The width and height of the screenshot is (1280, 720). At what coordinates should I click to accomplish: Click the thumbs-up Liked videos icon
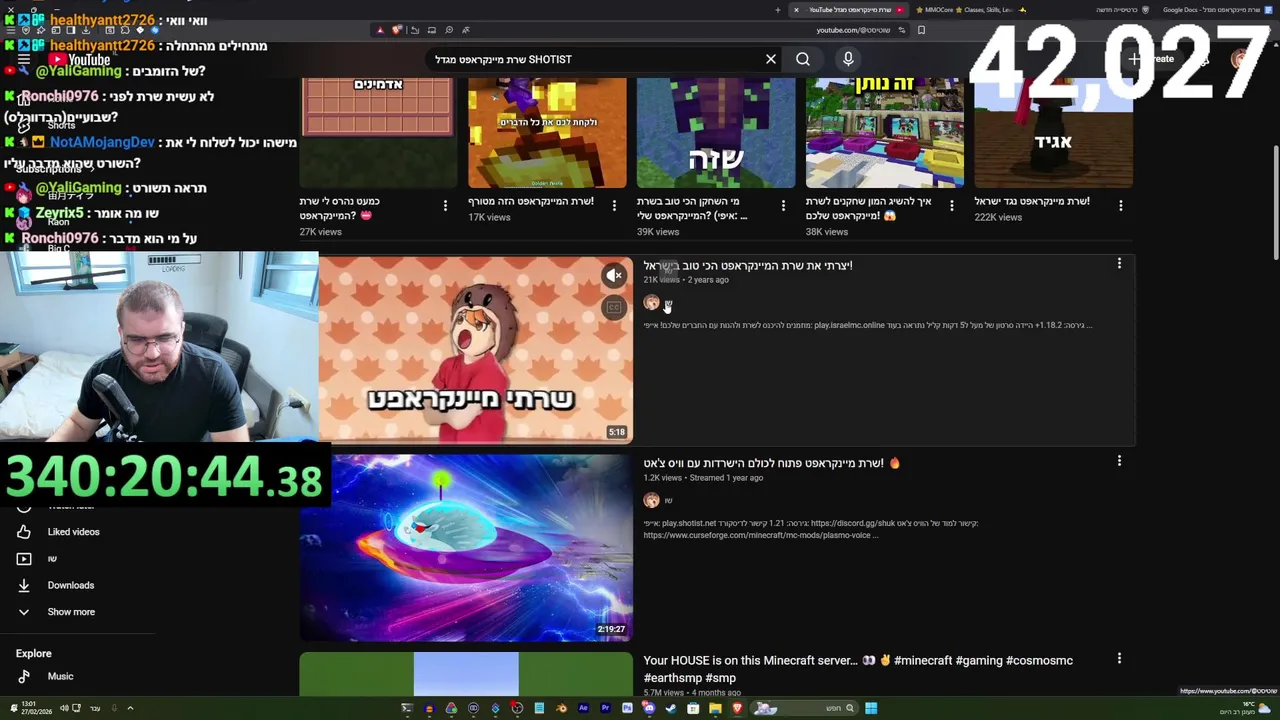click(24, 532)
